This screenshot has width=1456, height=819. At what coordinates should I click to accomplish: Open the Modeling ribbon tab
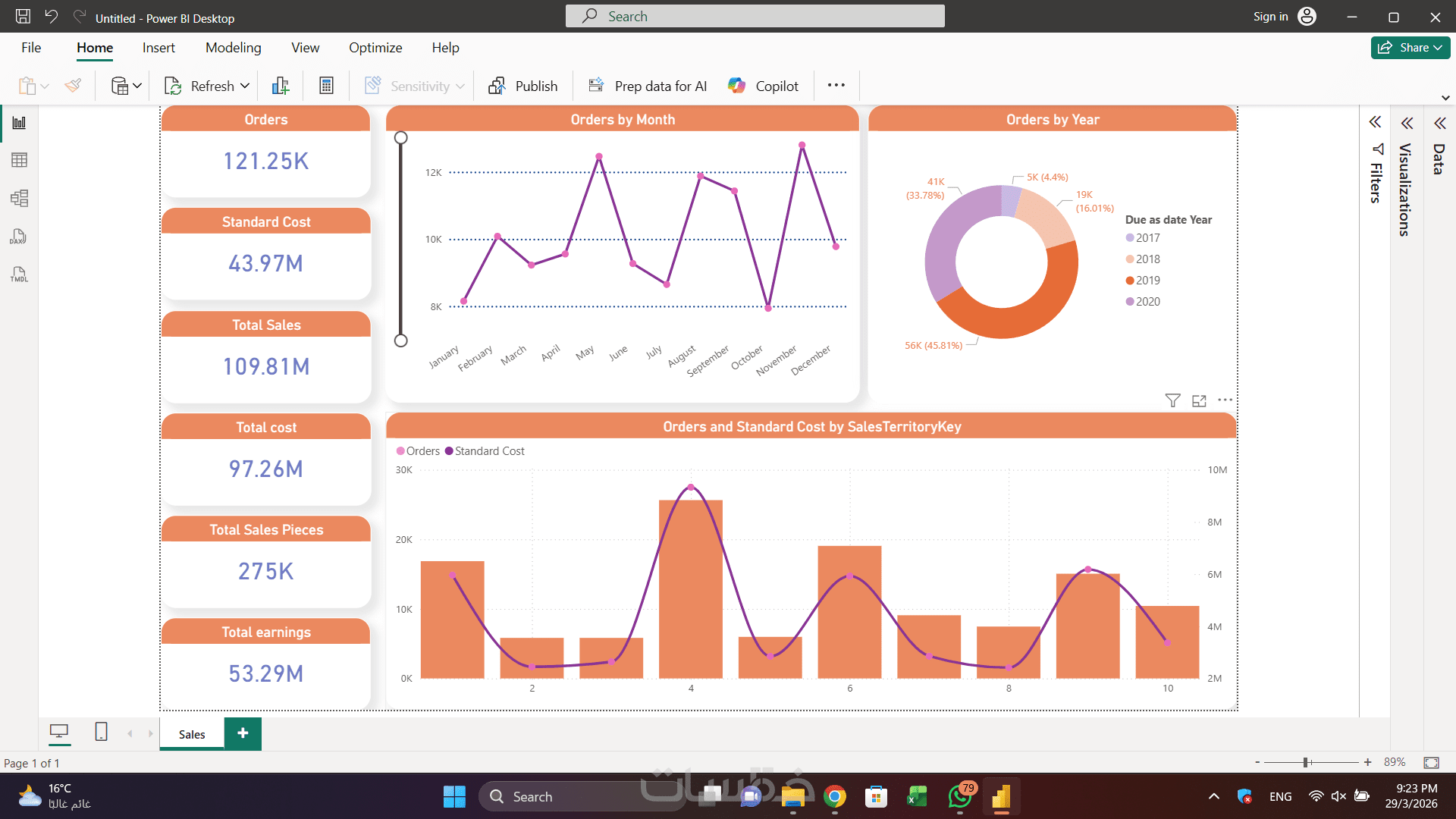coord(233,48)
